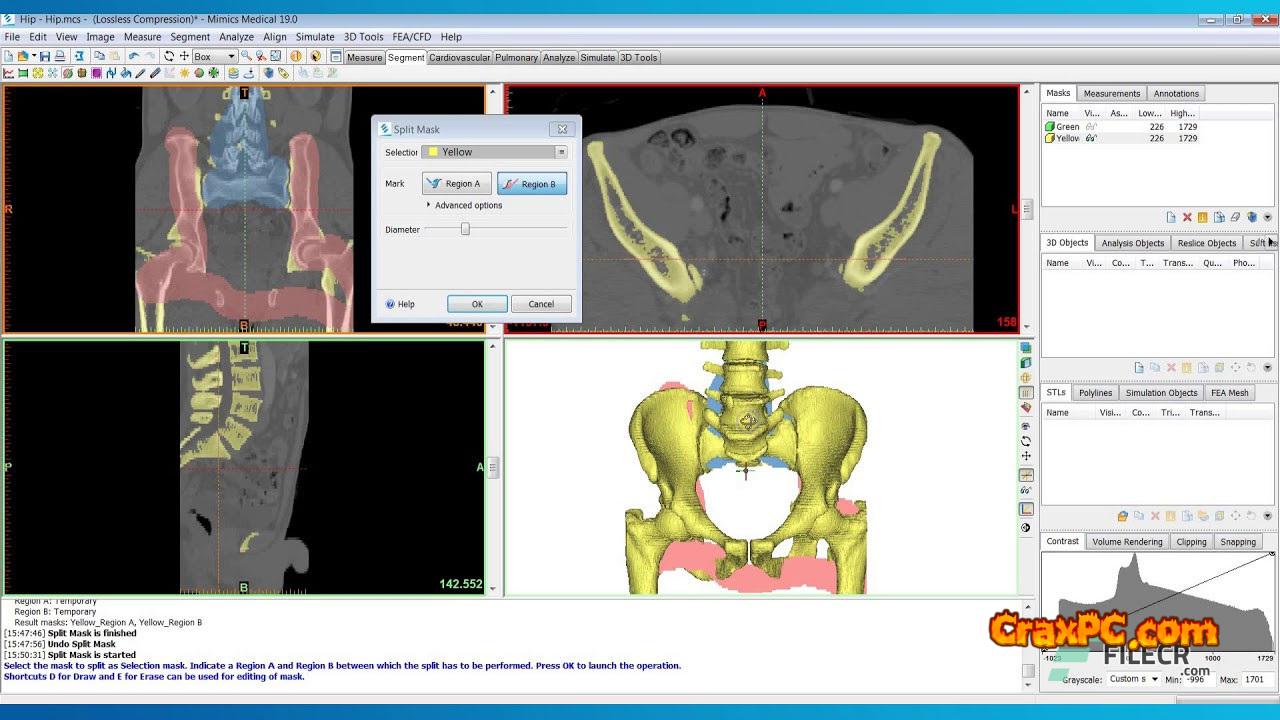Click the grayscale Max value field
The height and width of the screenshot is (720, 1280).
(1256, 680)
